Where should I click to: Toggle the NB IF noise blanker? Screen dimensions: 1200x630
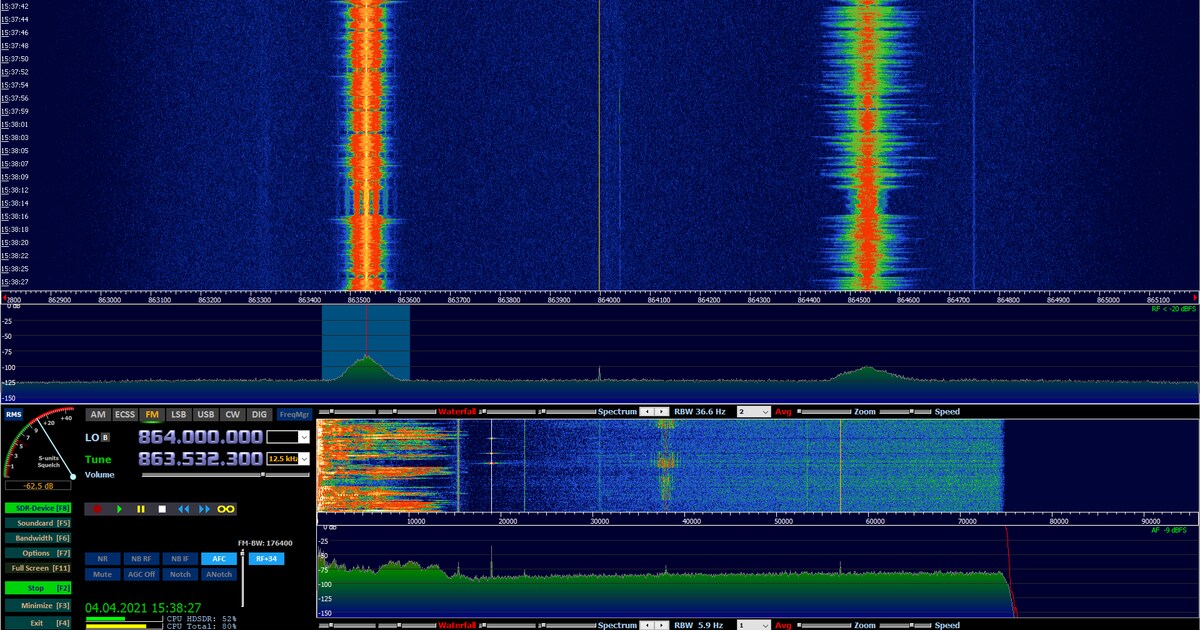(x=179, y=559)
